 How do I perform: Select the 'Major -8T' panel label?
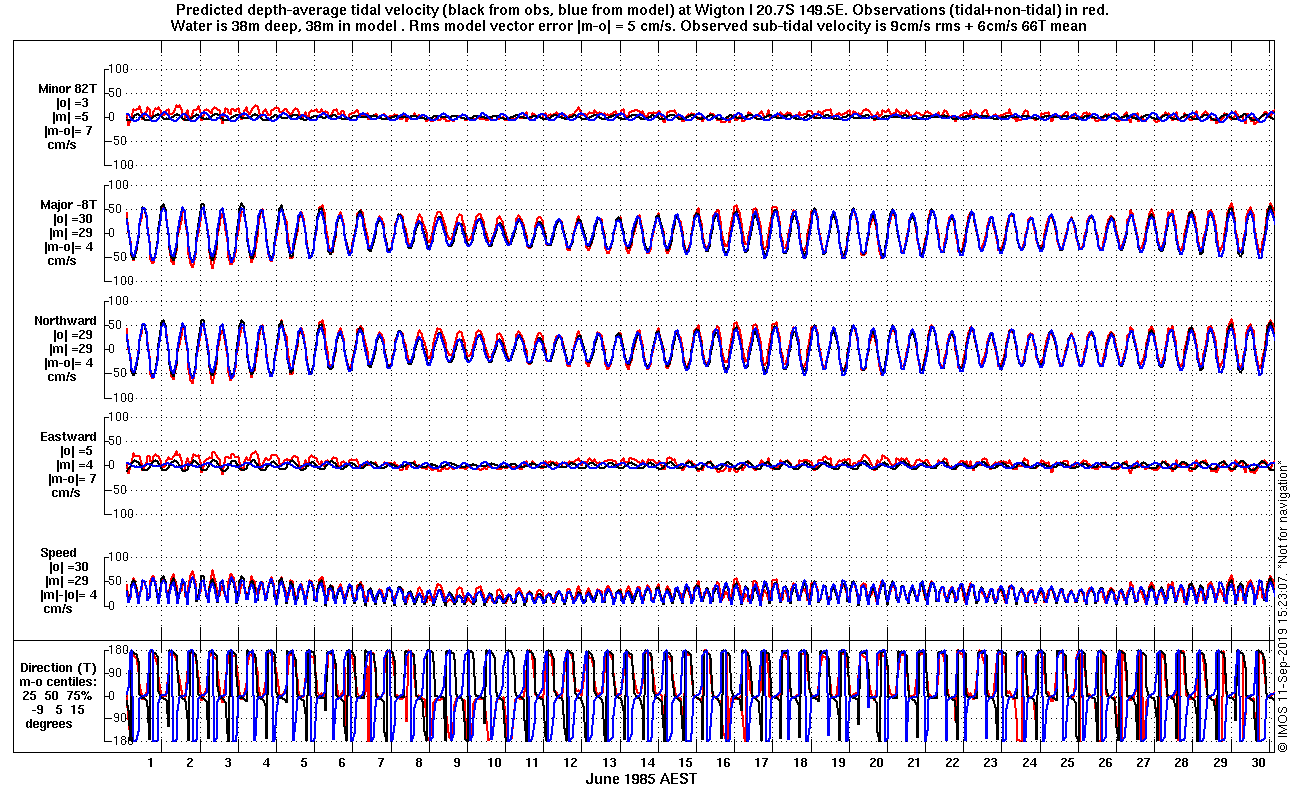[68, 205]
